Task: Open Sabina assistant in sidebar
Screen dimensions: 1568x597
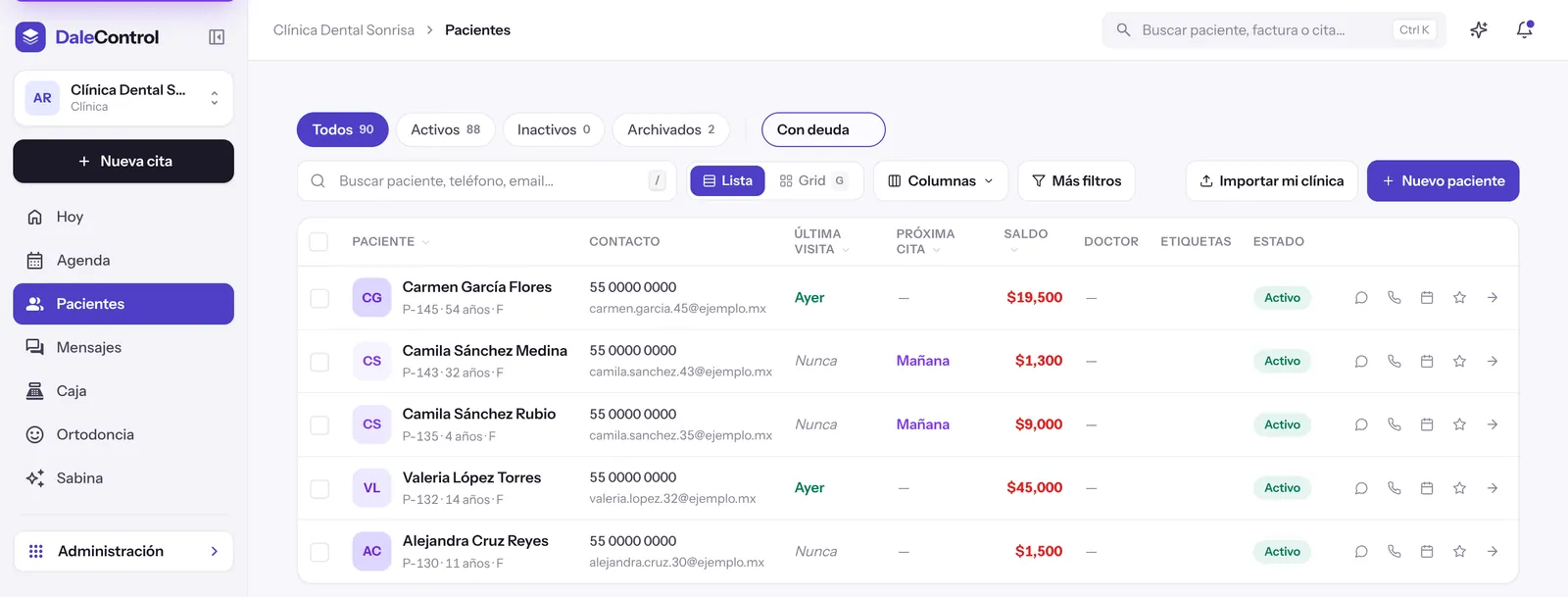Action: 123,477
